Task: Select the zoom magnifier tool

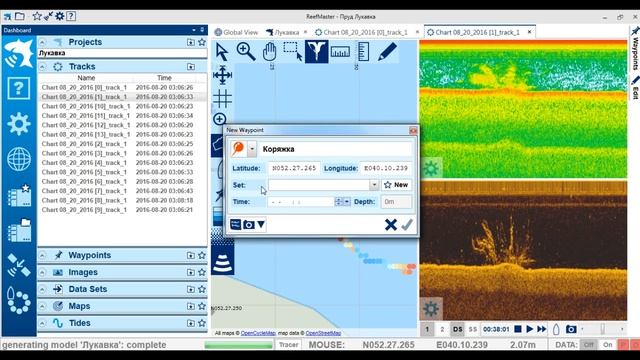Action: 246,52
